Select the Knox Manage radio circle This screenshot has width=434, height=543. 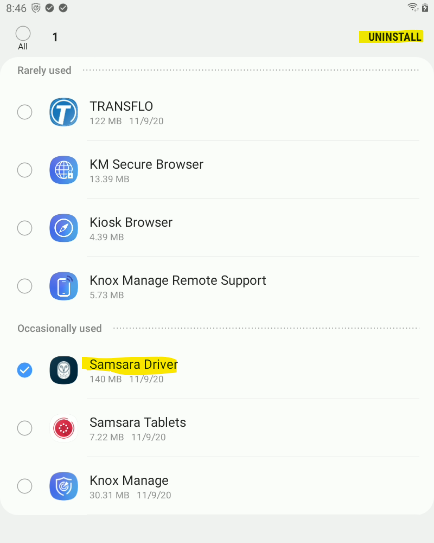25,486
